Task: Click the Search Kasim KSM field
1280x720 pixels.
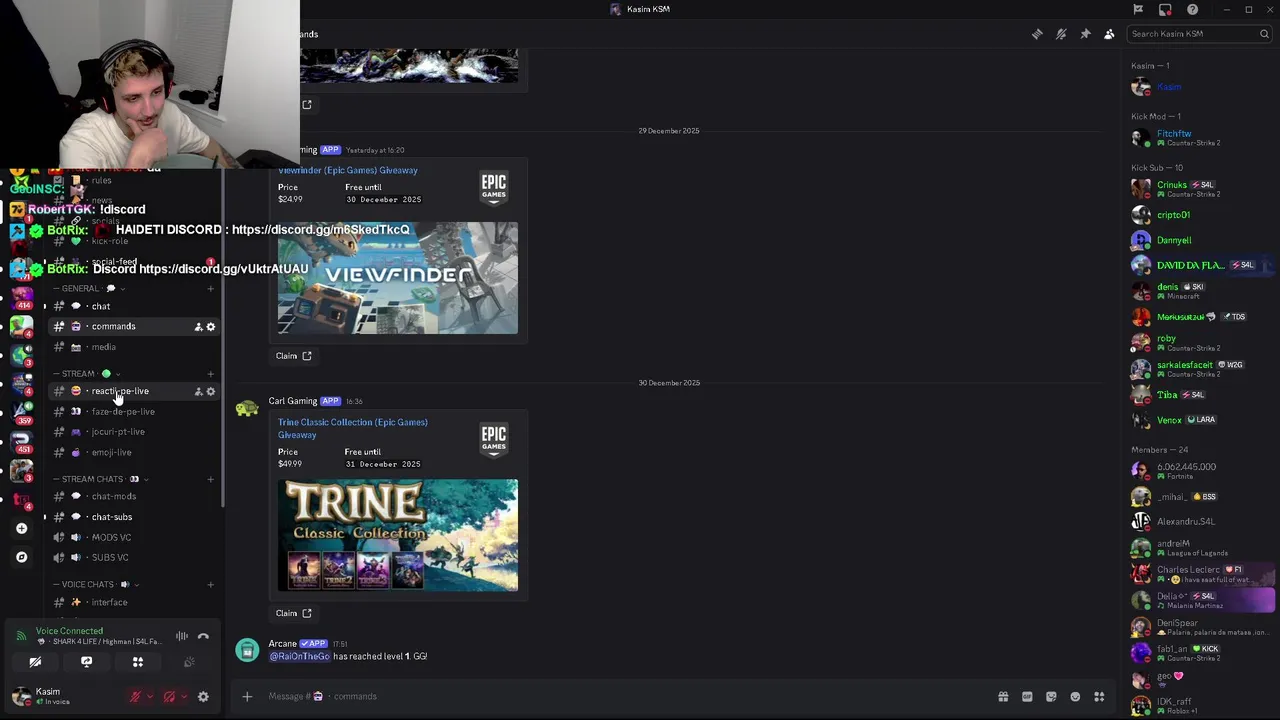Action: pyautogui.click(x=1199, y=34)
